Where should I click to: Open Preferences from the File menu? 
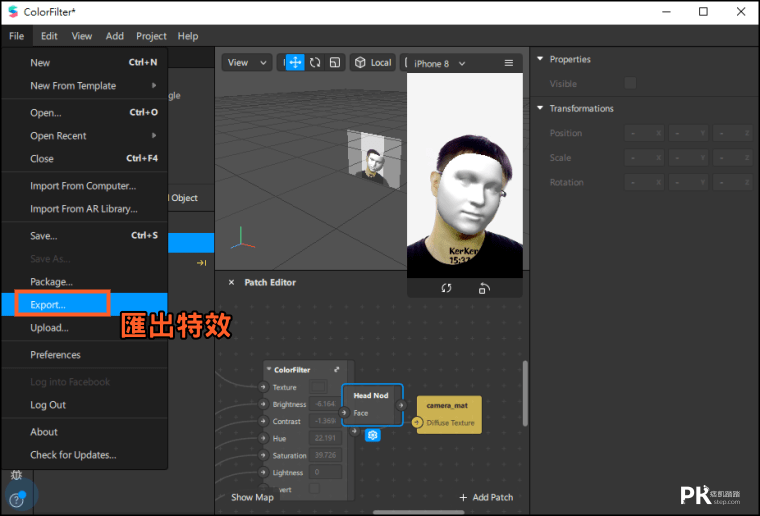point(85,355)
